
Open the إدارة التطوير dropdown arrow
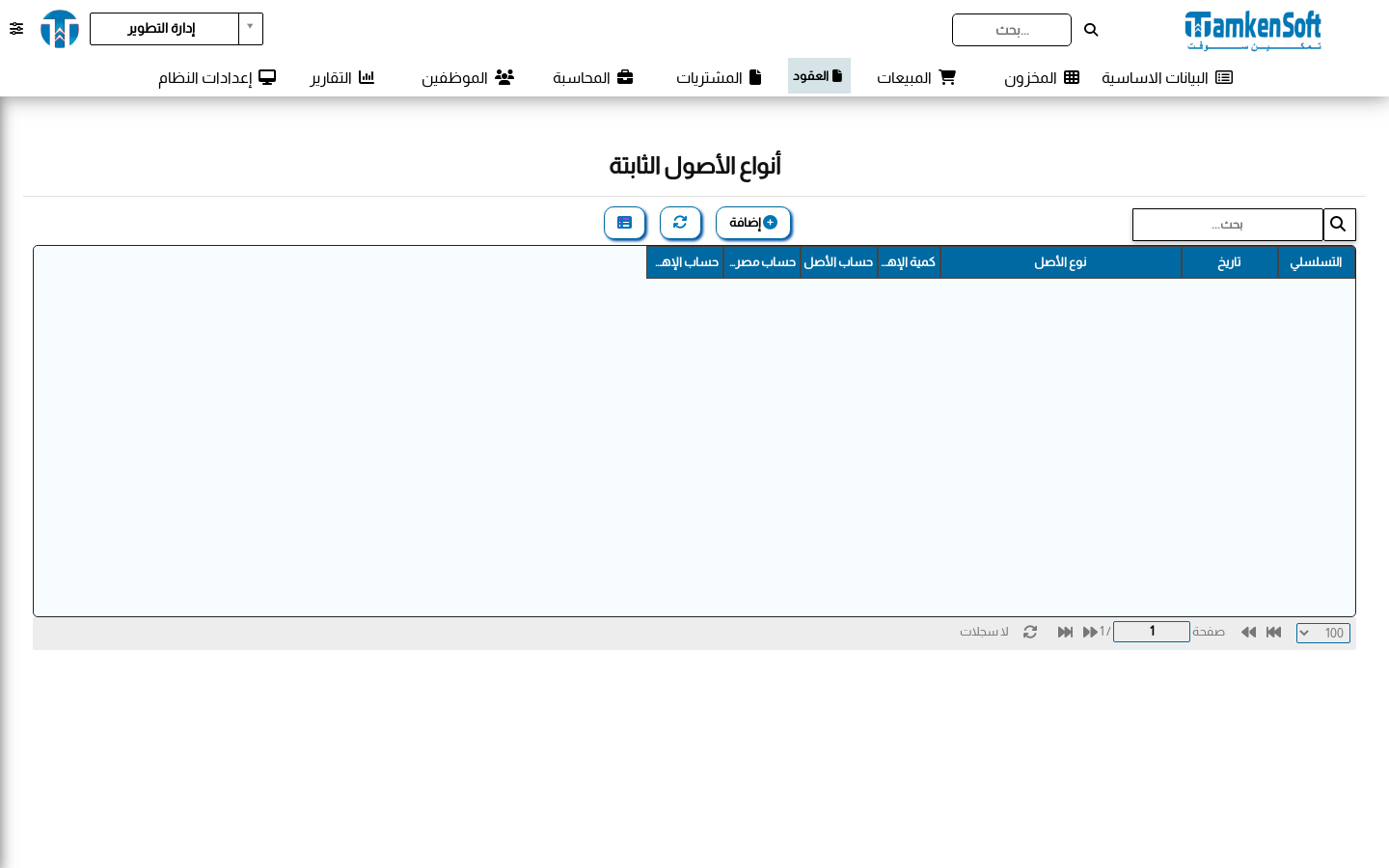coord(251,28)
